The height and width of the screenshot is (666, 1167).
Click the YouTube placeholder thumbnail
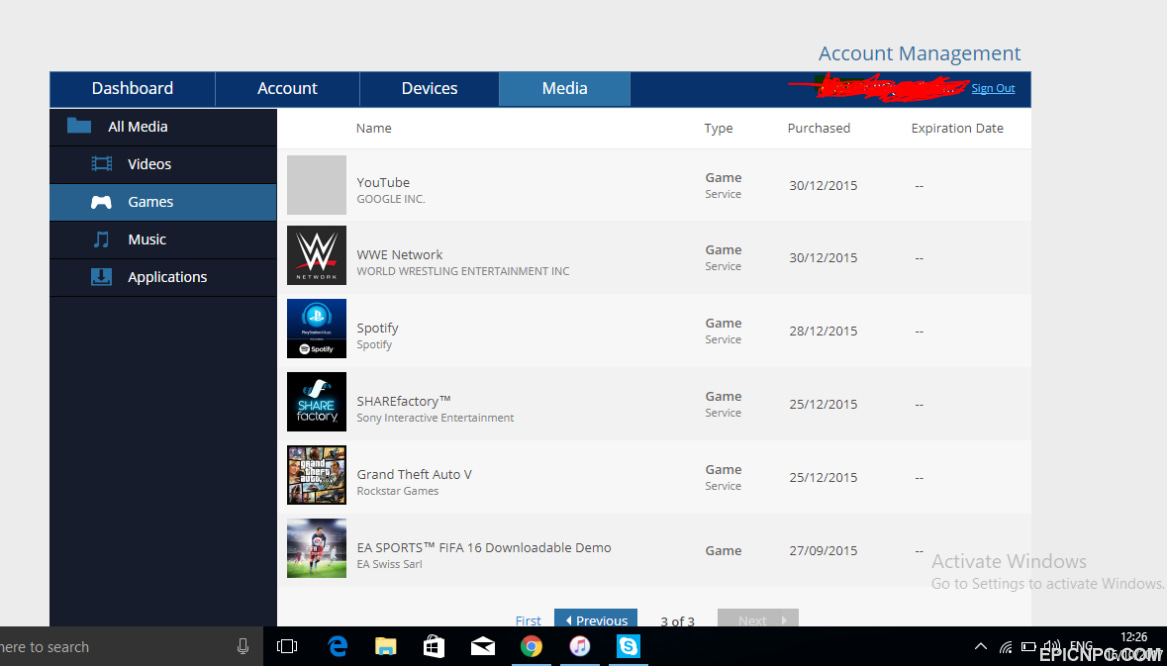(316, 185)
